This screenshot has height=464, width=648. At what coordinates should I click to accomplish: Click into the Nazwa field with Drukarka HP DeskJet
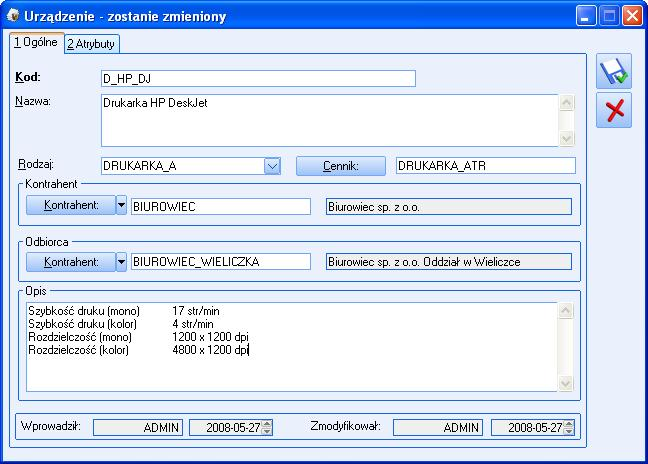click(329, 120)
